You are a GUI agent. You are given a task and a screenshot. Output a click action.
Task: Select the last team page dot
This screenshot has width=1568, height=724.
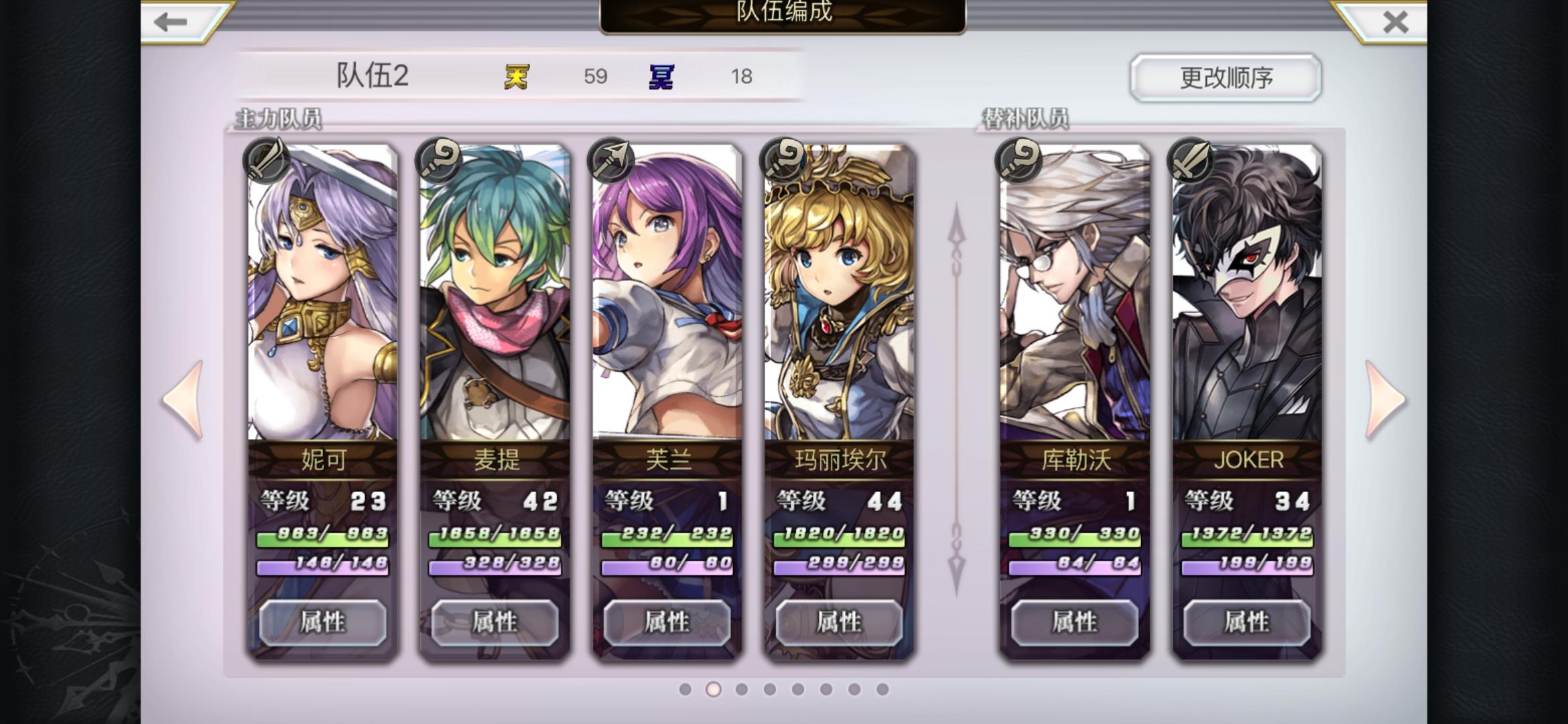(883, 689)
